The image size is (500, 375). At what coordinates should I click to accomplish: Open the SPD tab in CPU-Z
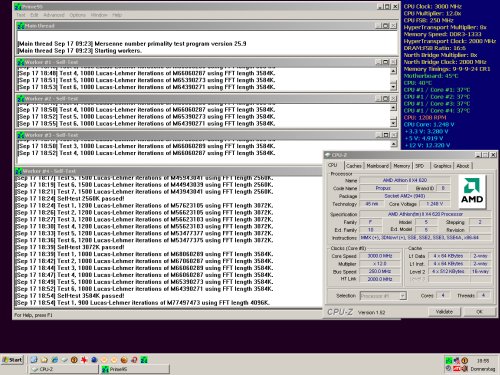(x=420, y=166)
